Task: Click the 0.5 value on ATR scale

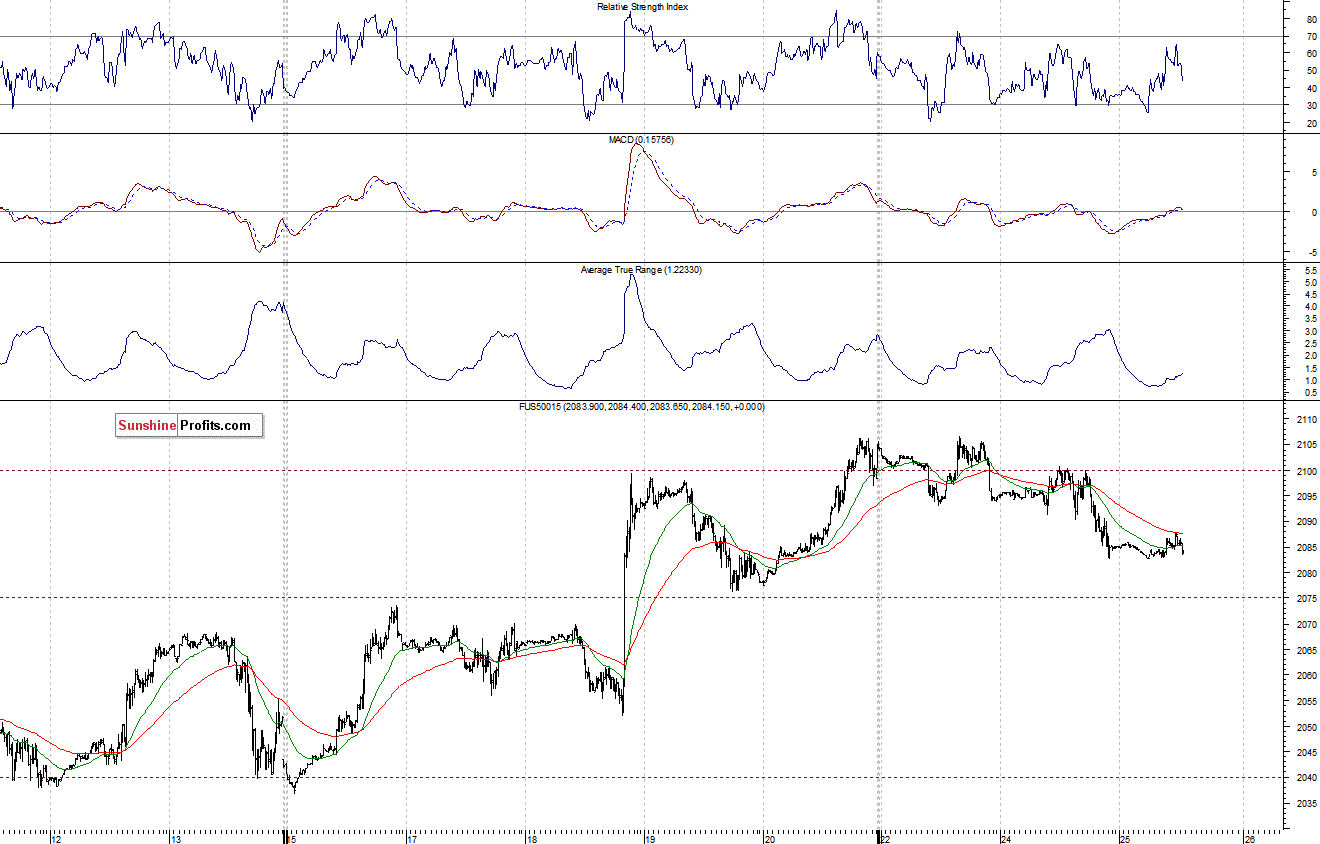Action: [1310, 392]
